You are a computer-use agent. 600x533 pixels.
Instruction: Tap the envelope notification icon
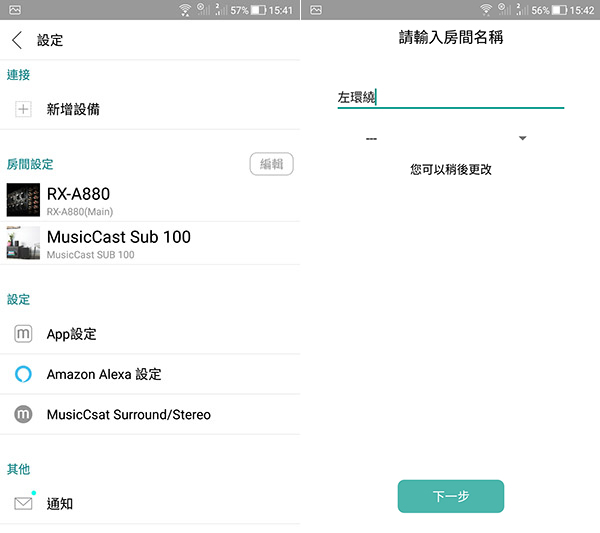(x=23, y=503)
